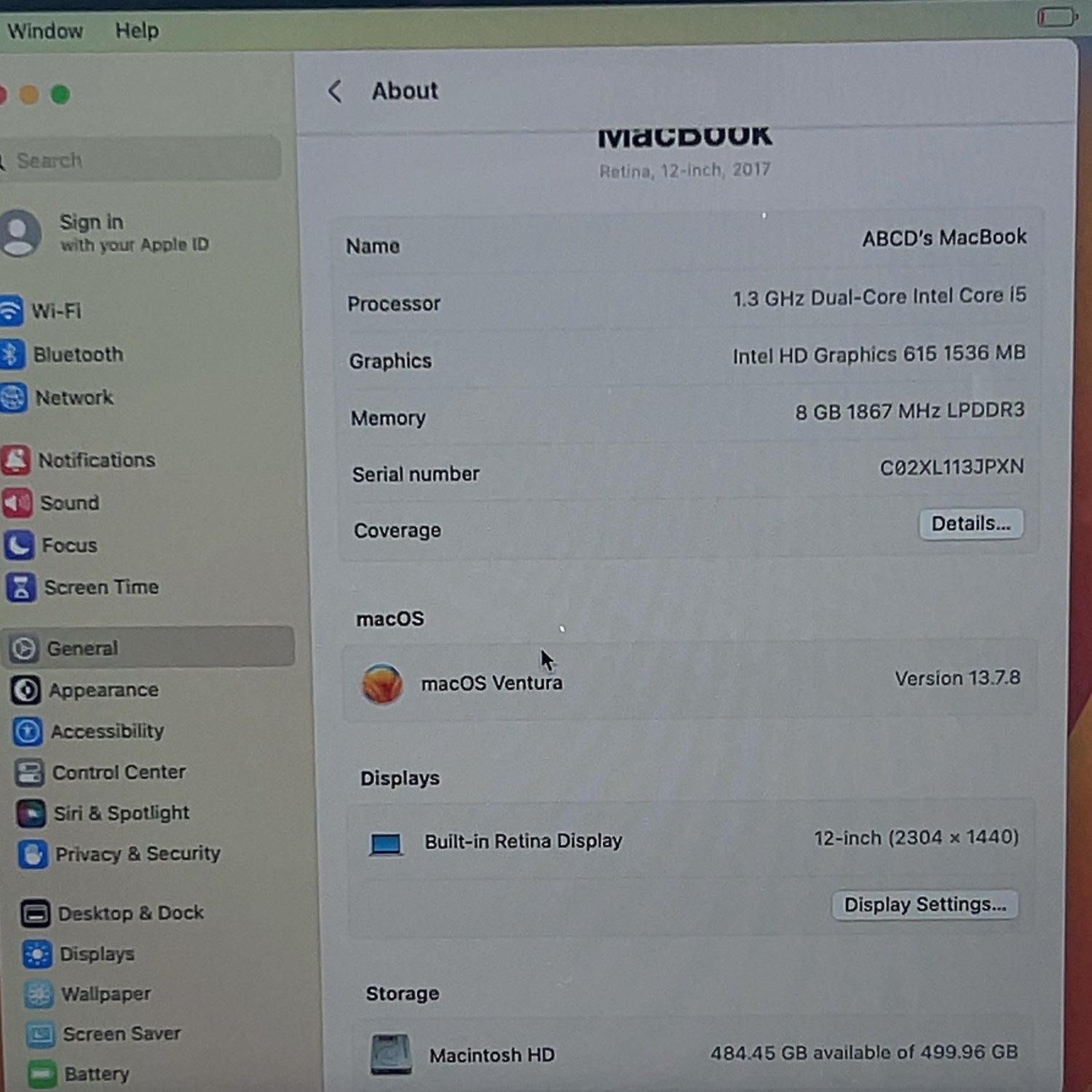Viewport: 1092px width, 1092px height.
Task: Go back using the About chevron
Action: [x=335, y=92]
